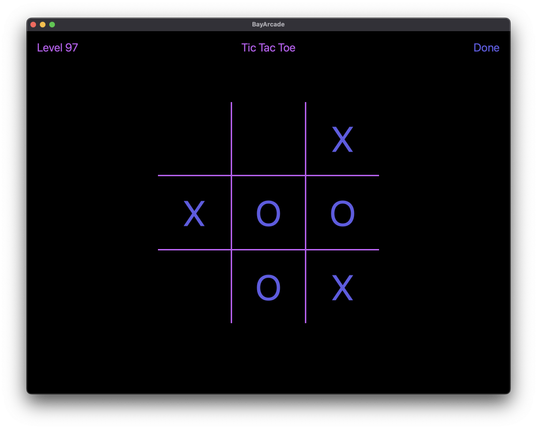Click the O in the bottom-middle cell
Screen dimensions: 537x429
coord(268,288)
